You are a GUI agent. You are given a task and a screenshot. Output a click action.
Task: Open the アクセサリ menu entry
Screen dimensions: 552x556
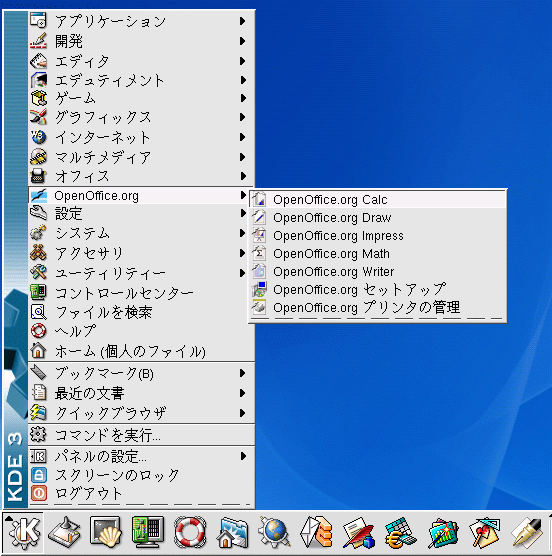(141, 253)
